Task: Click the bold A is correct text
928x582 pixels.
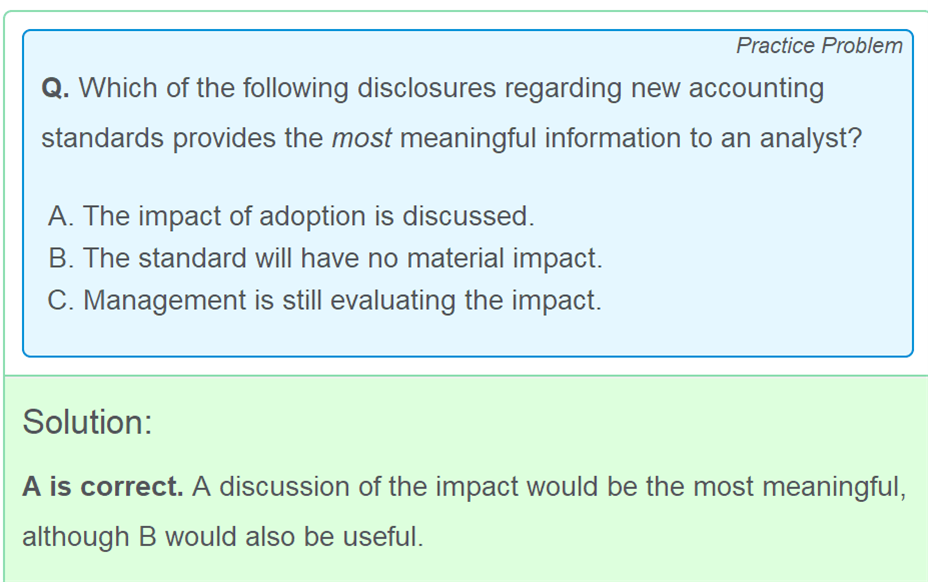Action: coord(103,487)
